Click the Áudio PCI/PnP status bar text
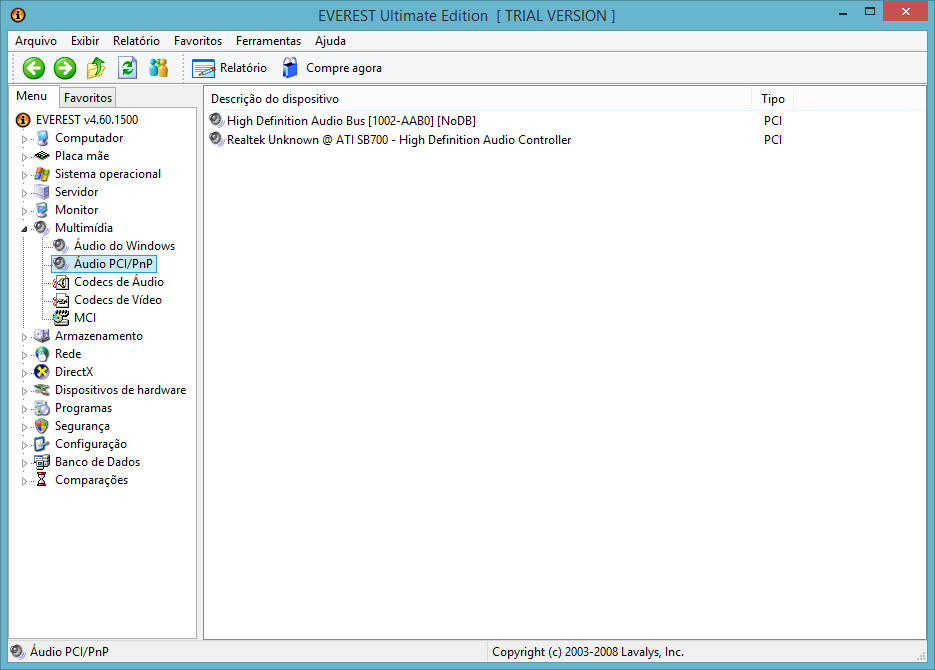This screenshot has width=935, height=670. click(x=69, y=652)
